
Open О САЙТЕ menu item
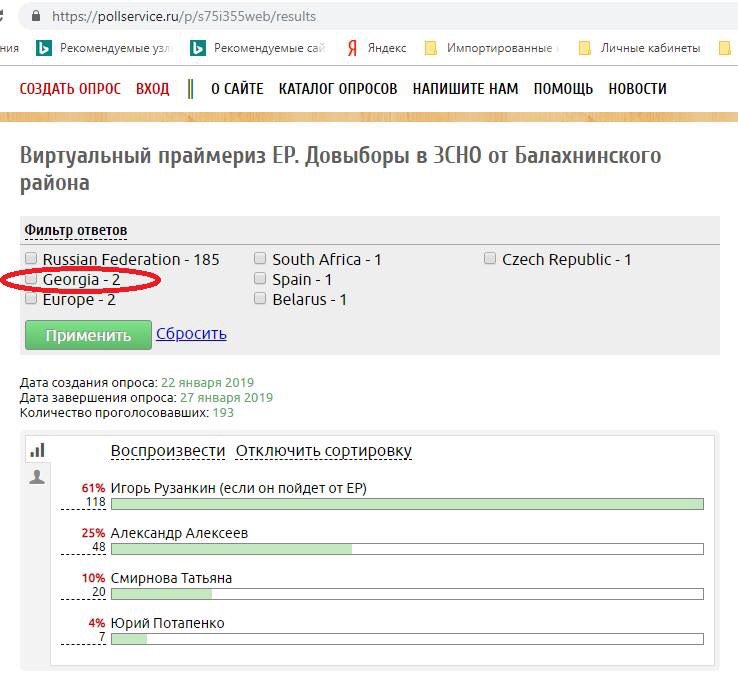click(x=237, y=88)
